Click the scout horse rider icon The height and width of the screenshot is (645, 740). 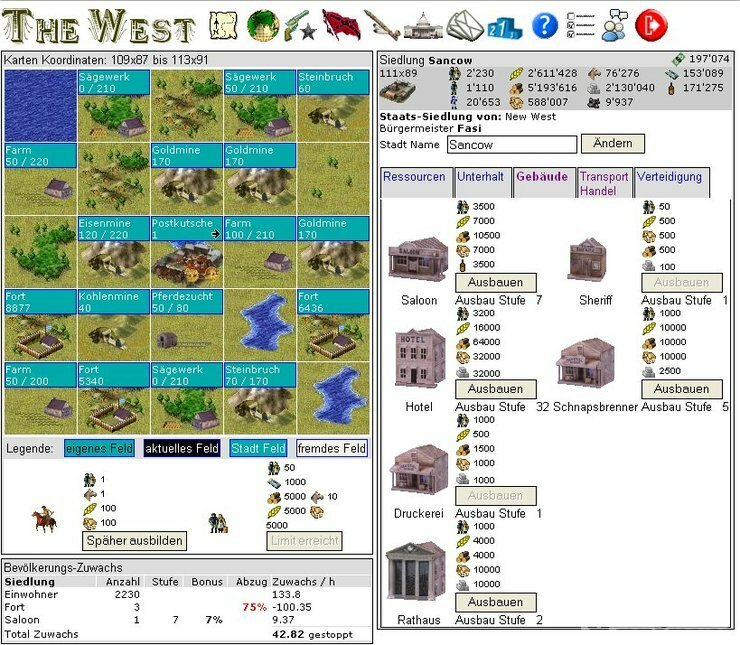pyautogui.click(x=44, y=519)
